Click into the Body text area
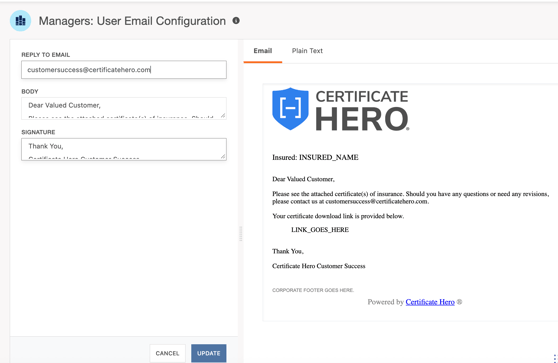 [x=124, y=108]
